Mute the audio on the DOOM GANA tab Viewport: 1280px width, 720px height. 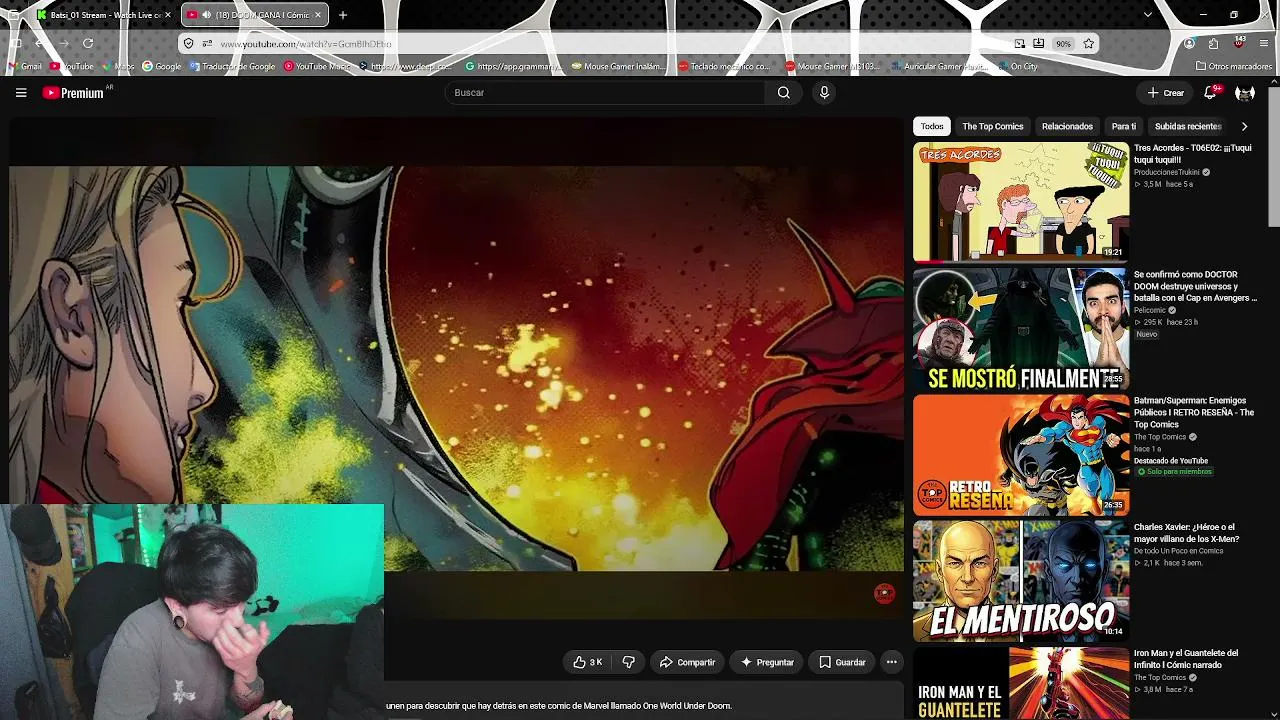coord(207,15)
